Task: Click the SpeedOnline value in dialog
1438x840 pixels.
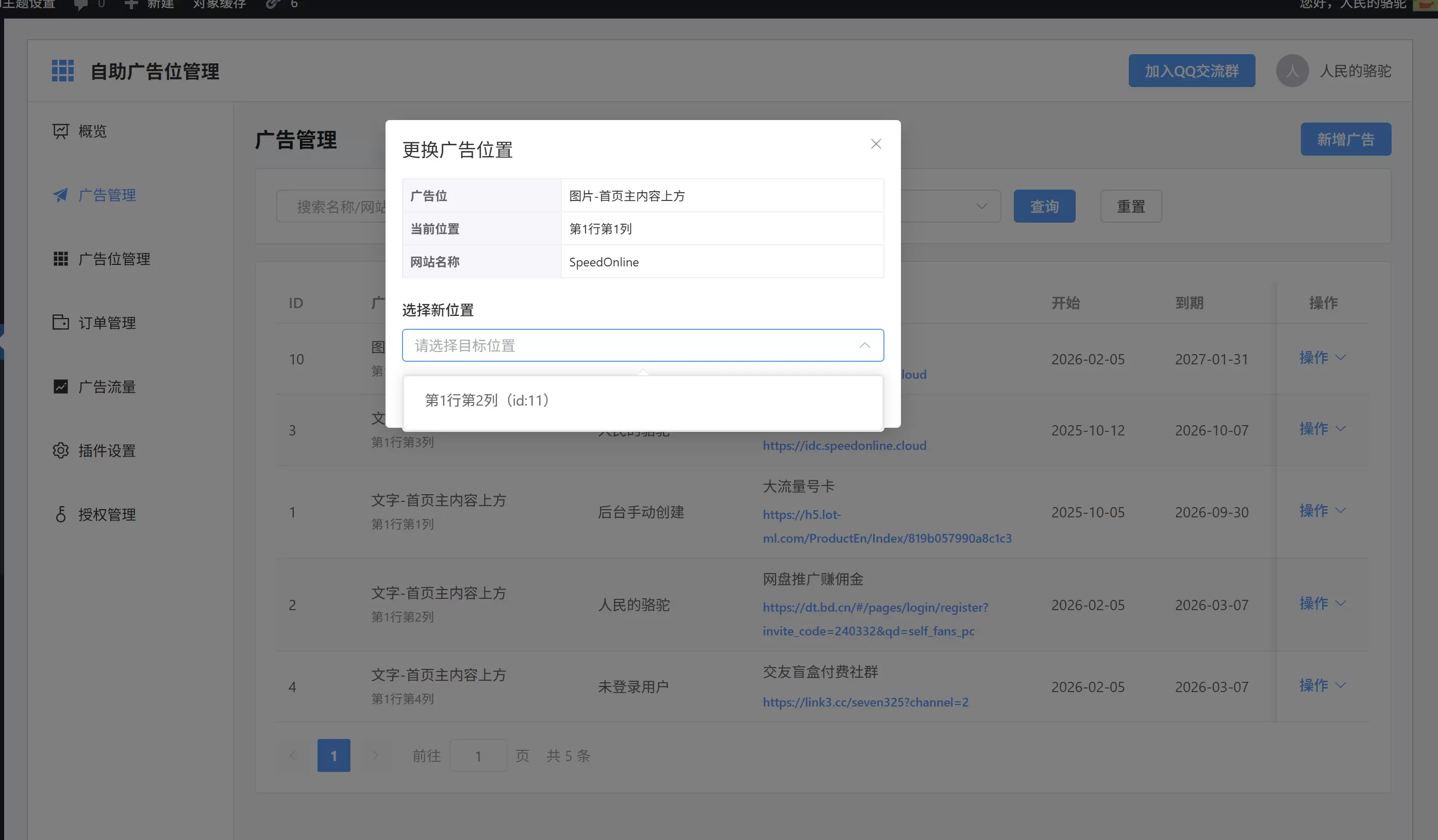Action: click(604, 262)
